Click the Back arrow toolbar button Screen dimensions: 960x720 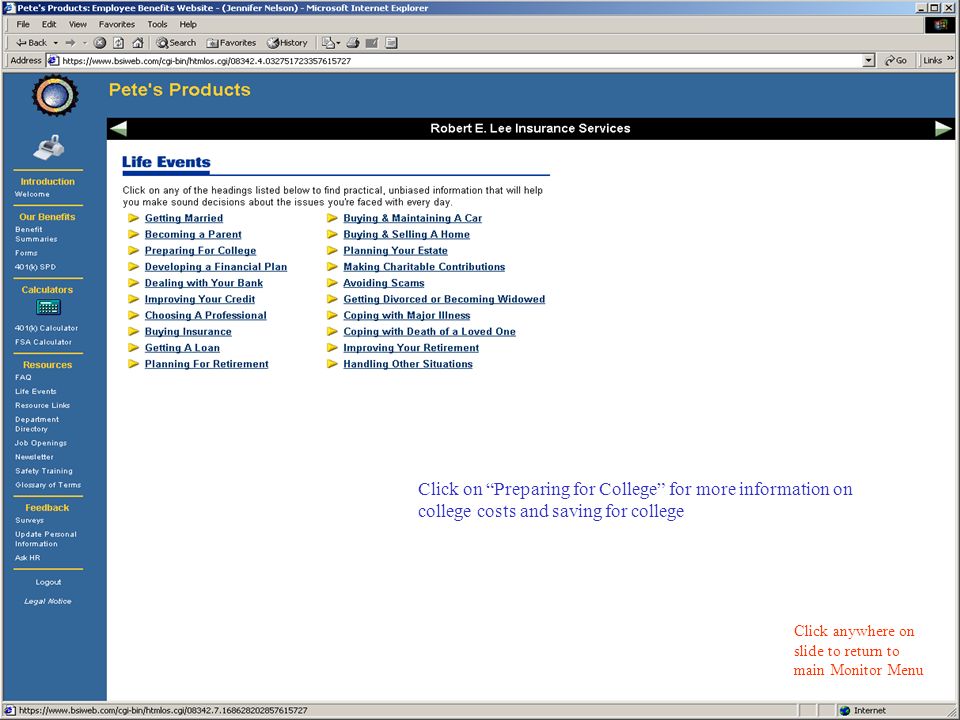[x=31, y=43]
